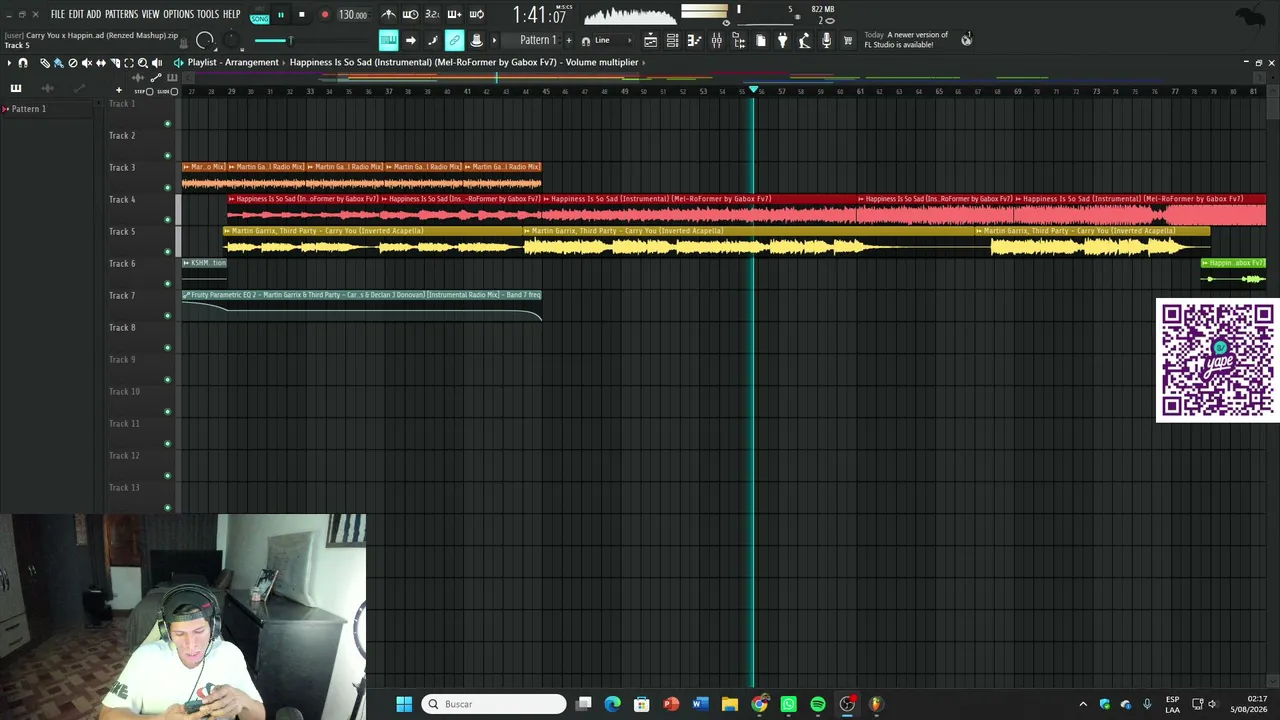1280x720 pixels.
Task: Open the OPTIONS menu
Action: pos(178,15)
